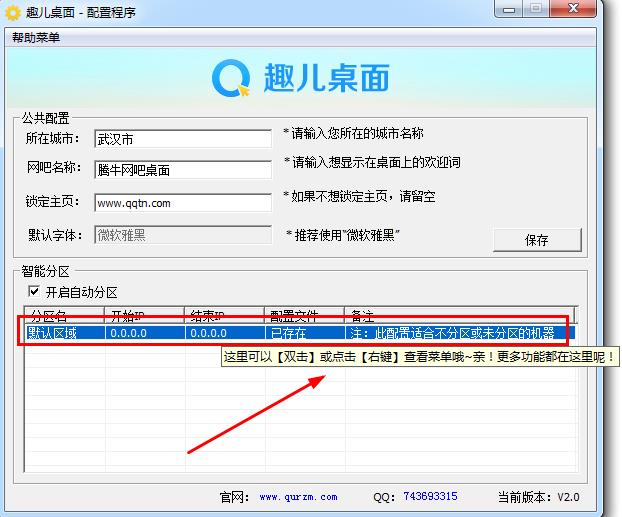Click the 保存 button
Image resolution: width=622 pixels, height=517 pixels.
click(536, 240)
